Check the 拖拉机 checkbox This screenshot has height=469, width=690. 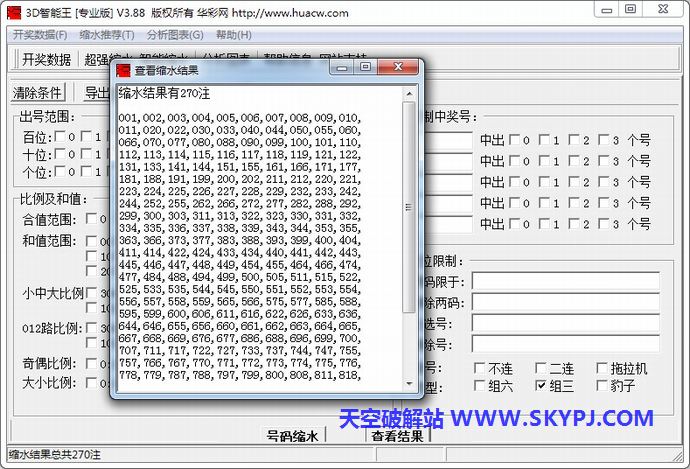click(x=601, y=368)
